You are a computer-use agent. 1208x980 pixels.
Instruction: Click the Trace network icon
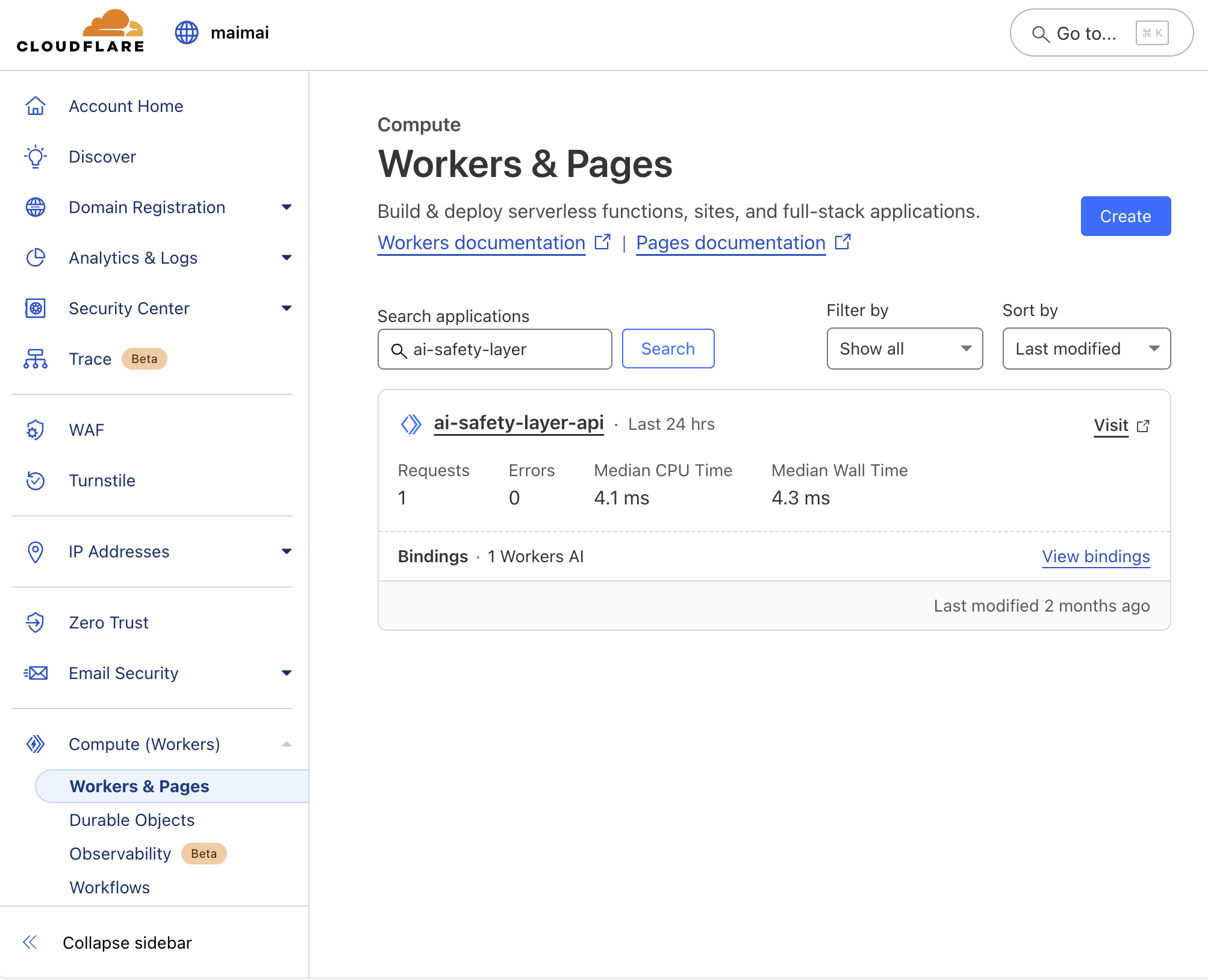(36, 359)
